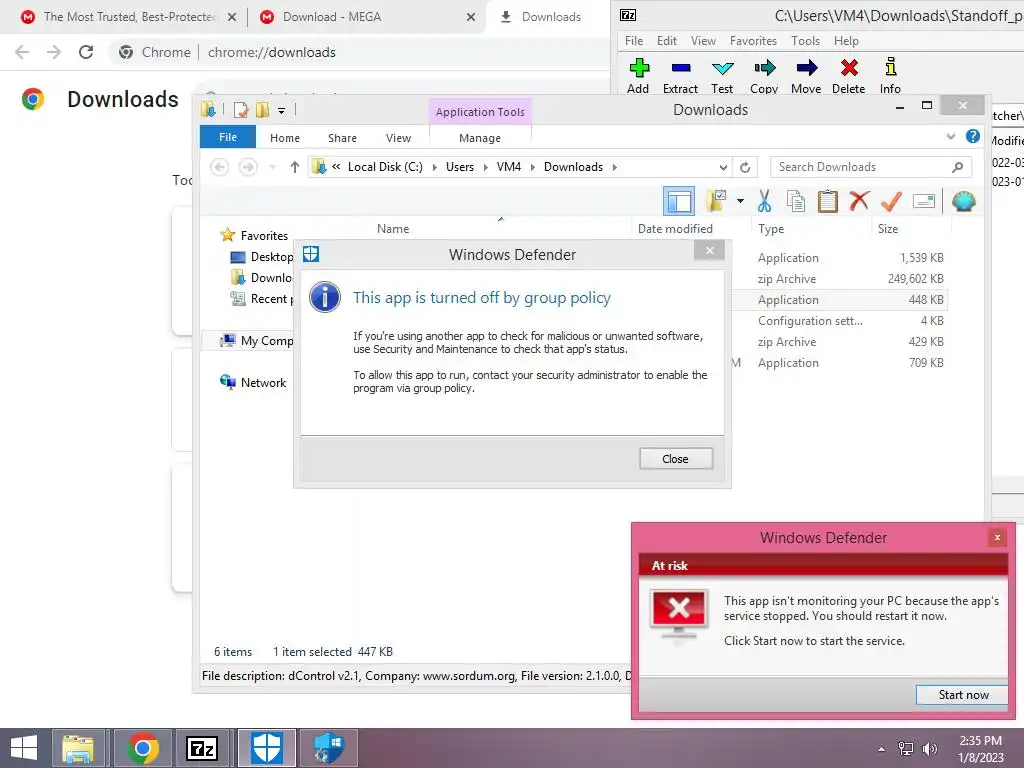Open the Explorer View tab

[x=398, y=138]
